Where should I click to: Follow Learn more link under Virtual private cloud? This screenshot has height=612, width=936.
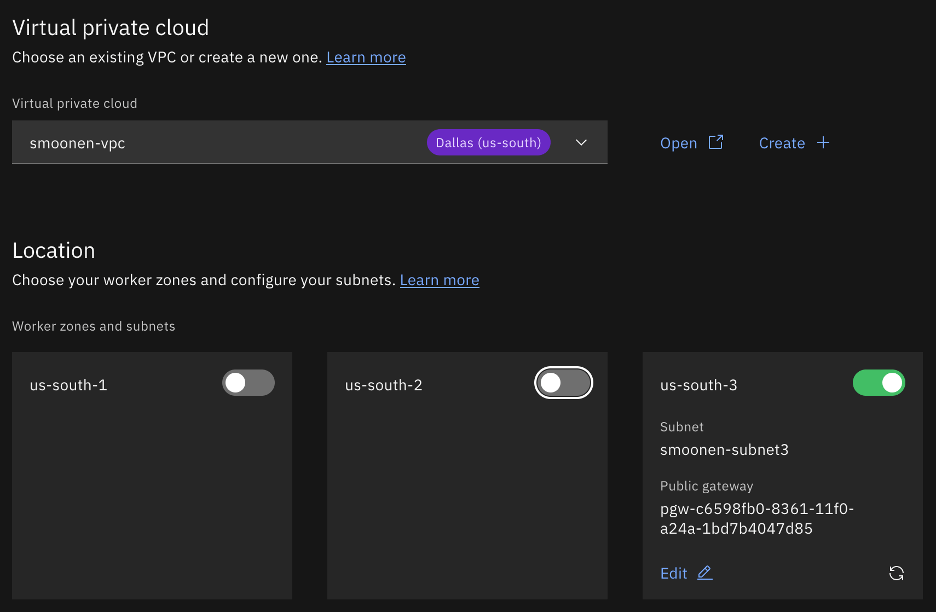click(365, 57)
